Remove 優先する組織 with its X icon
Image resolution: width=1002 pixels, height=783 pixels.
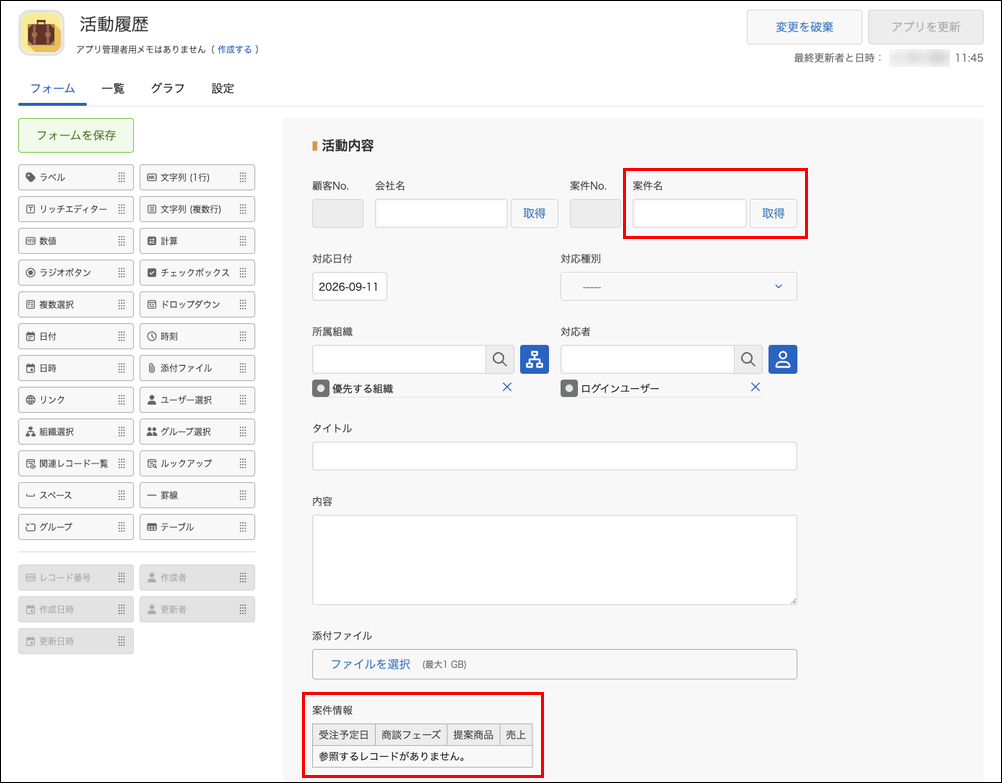tap(507, 387)
